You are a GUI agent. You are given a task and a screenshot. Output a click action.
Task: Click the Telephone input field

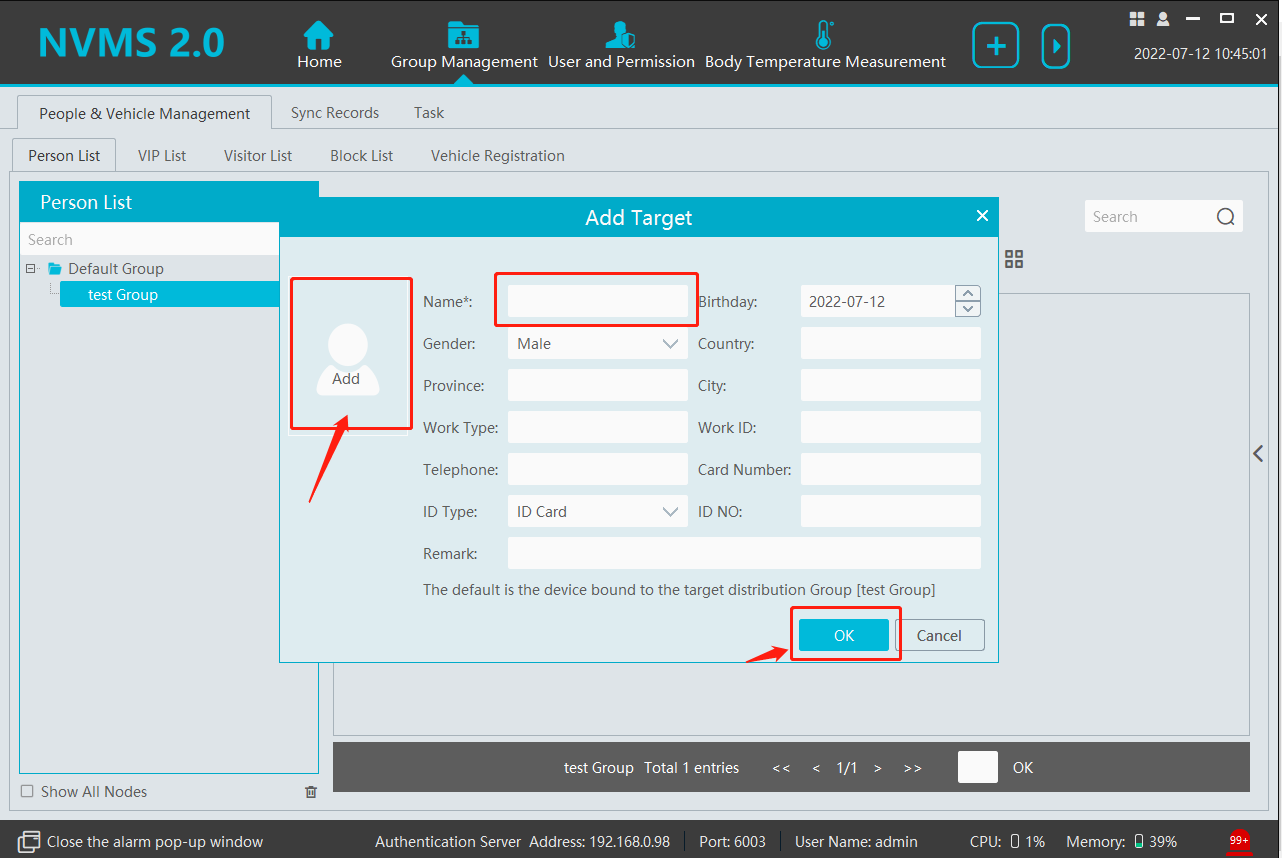[x=598, y=469]
